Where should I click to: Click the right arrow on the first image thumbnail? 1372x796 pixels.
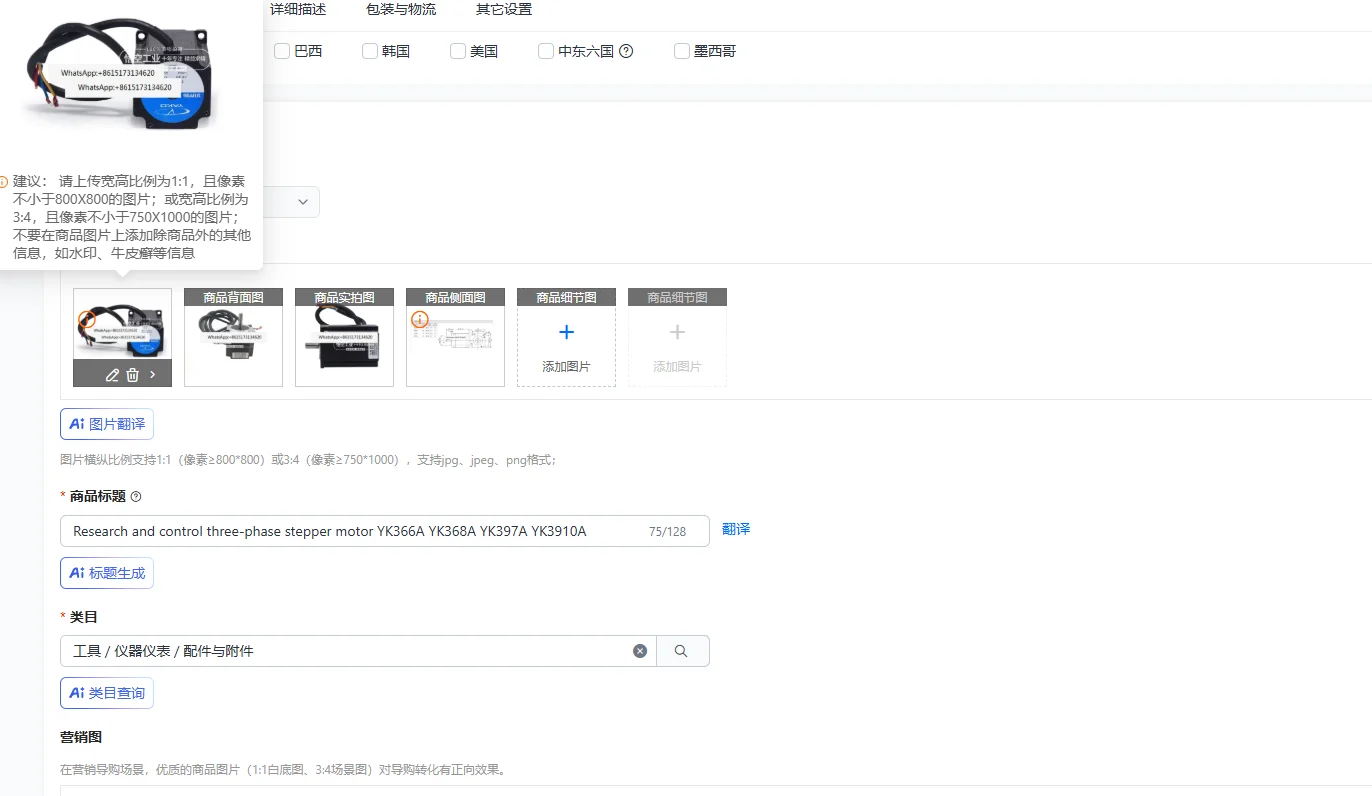point(152,375)
